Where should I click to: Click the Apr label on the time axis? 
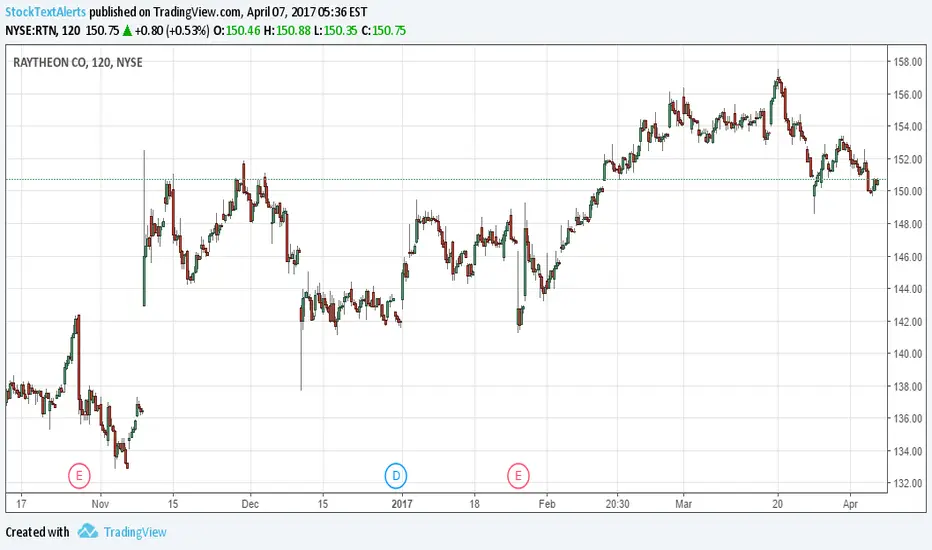(851, 504)
